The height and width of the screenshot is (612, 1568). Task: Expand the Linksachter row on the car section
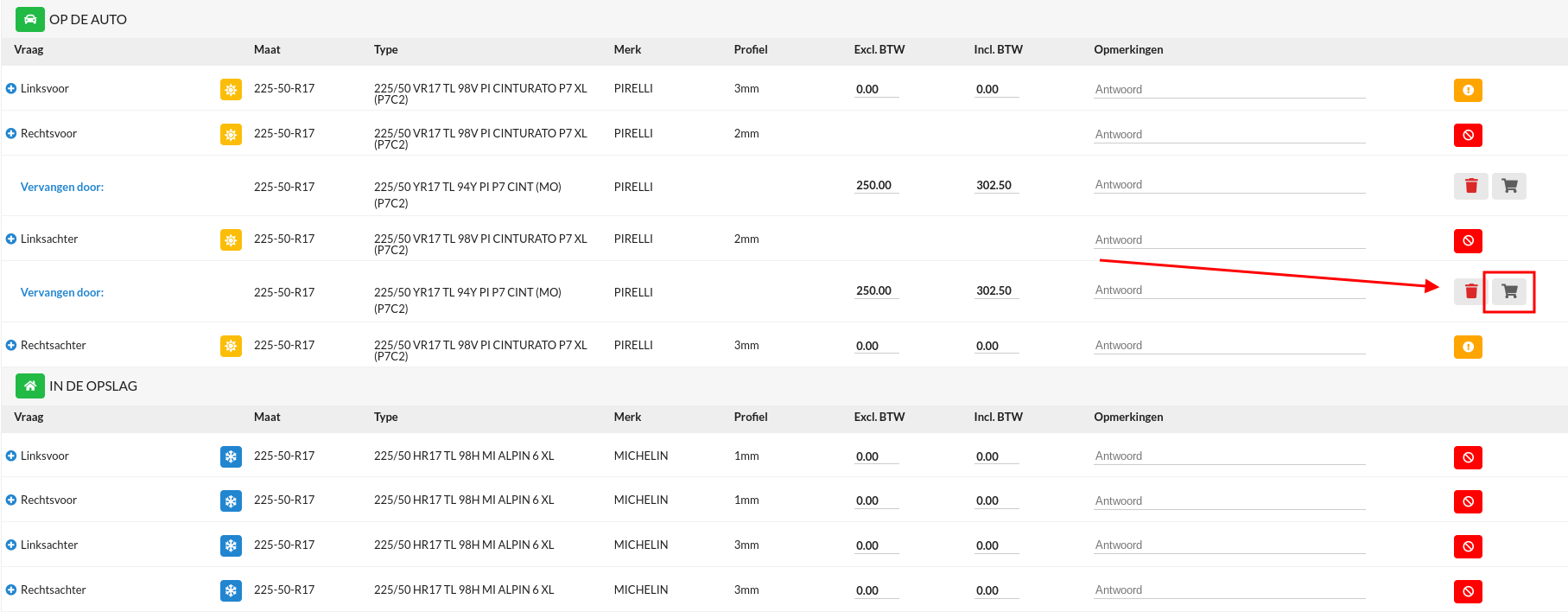(x=11, y=239)
